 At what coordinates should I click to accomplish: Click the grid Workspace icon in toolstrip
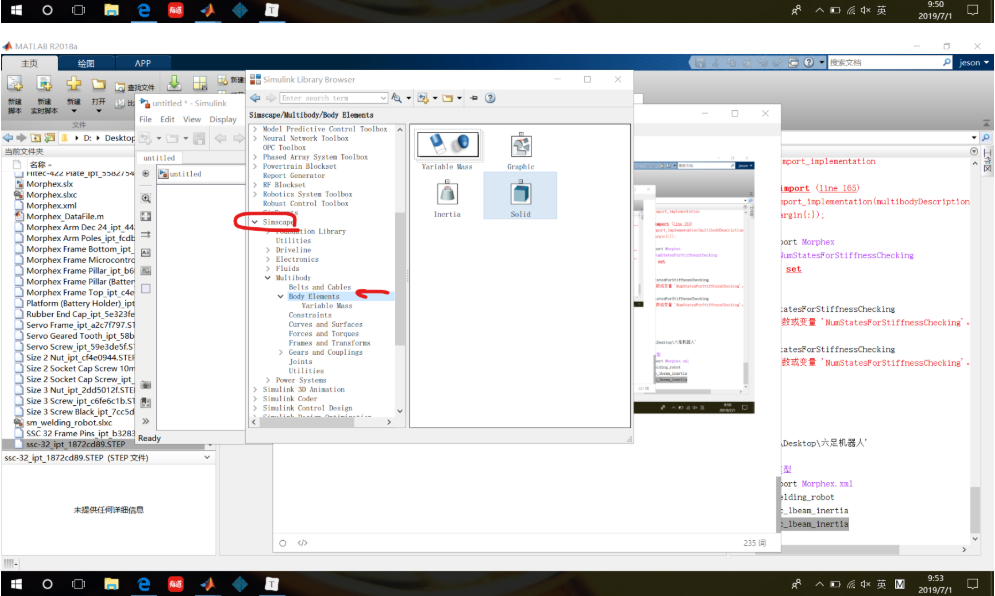[200, 83]
